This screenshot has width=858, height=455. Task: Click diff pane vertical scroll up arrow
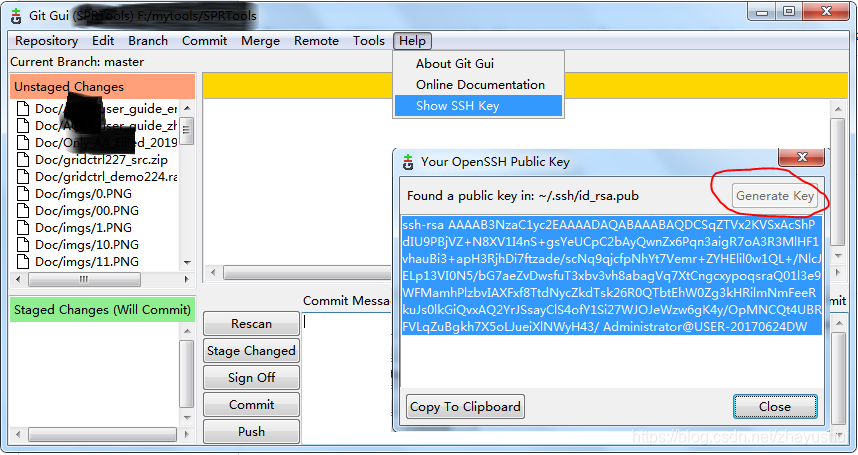(x=838, y=109)
